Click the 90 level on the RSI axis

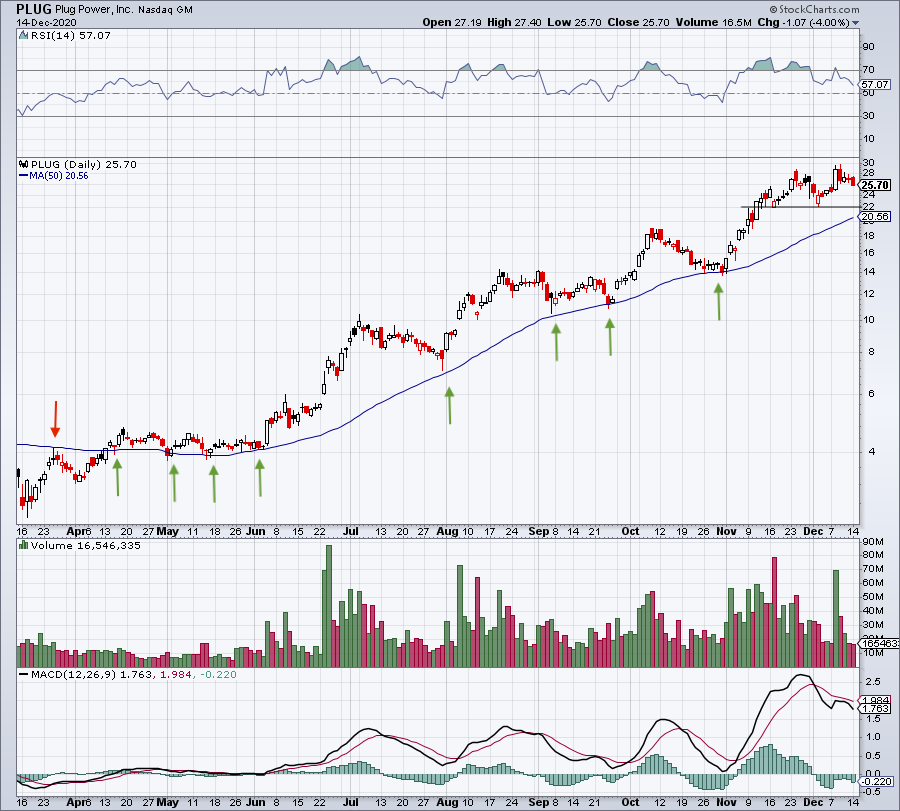868,47
